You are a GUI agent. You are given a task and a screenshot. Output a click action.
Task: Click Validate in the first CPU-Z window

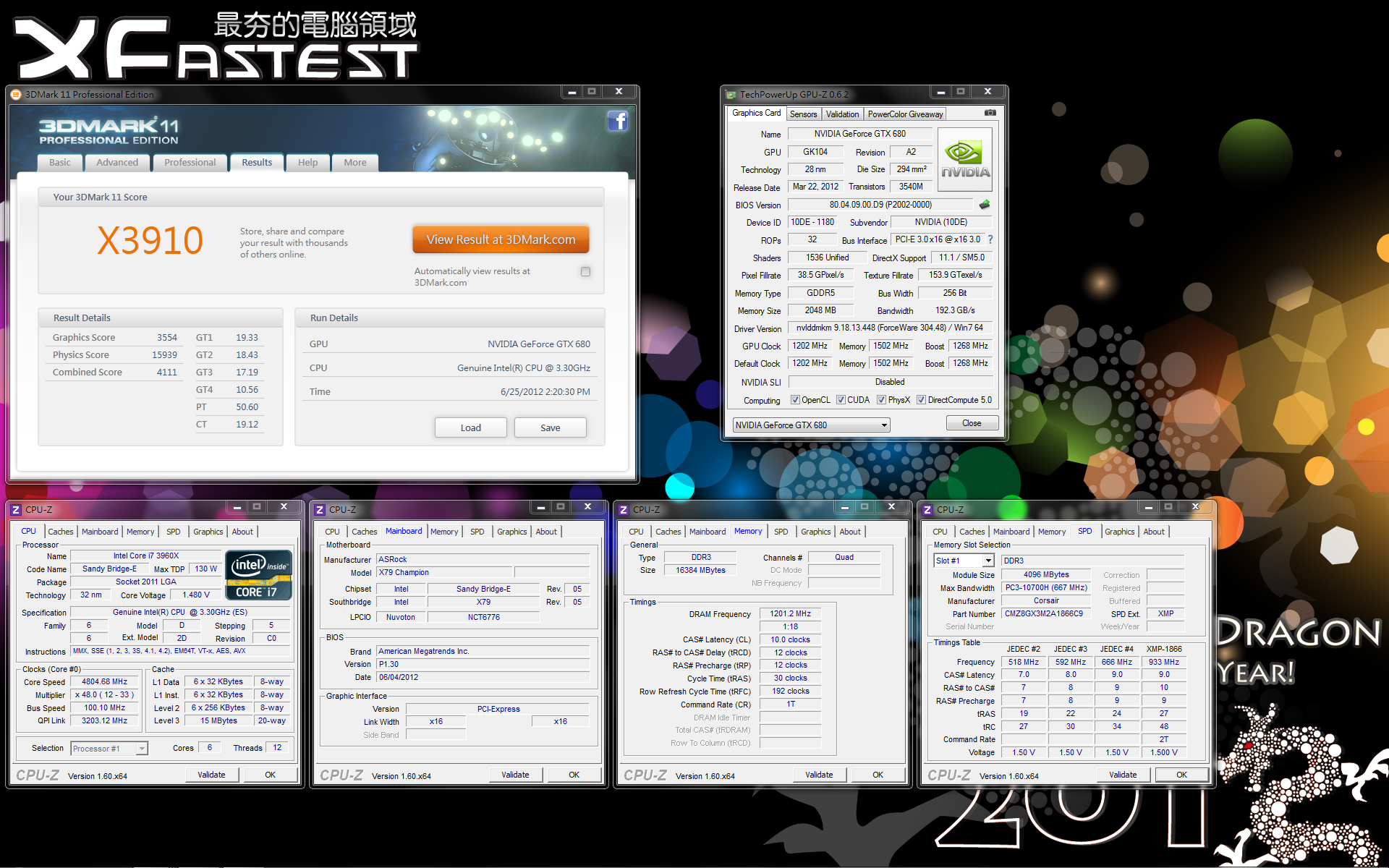211,775
